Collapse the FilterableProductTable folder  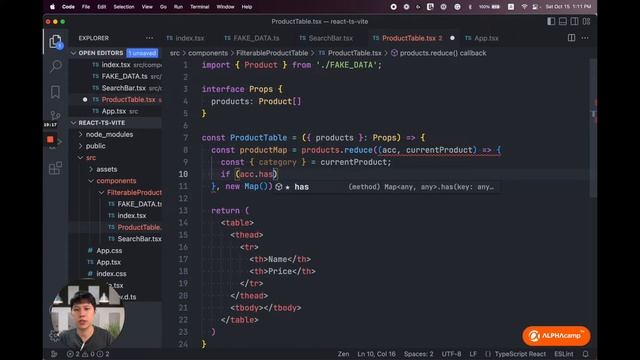tap(134, 192)
